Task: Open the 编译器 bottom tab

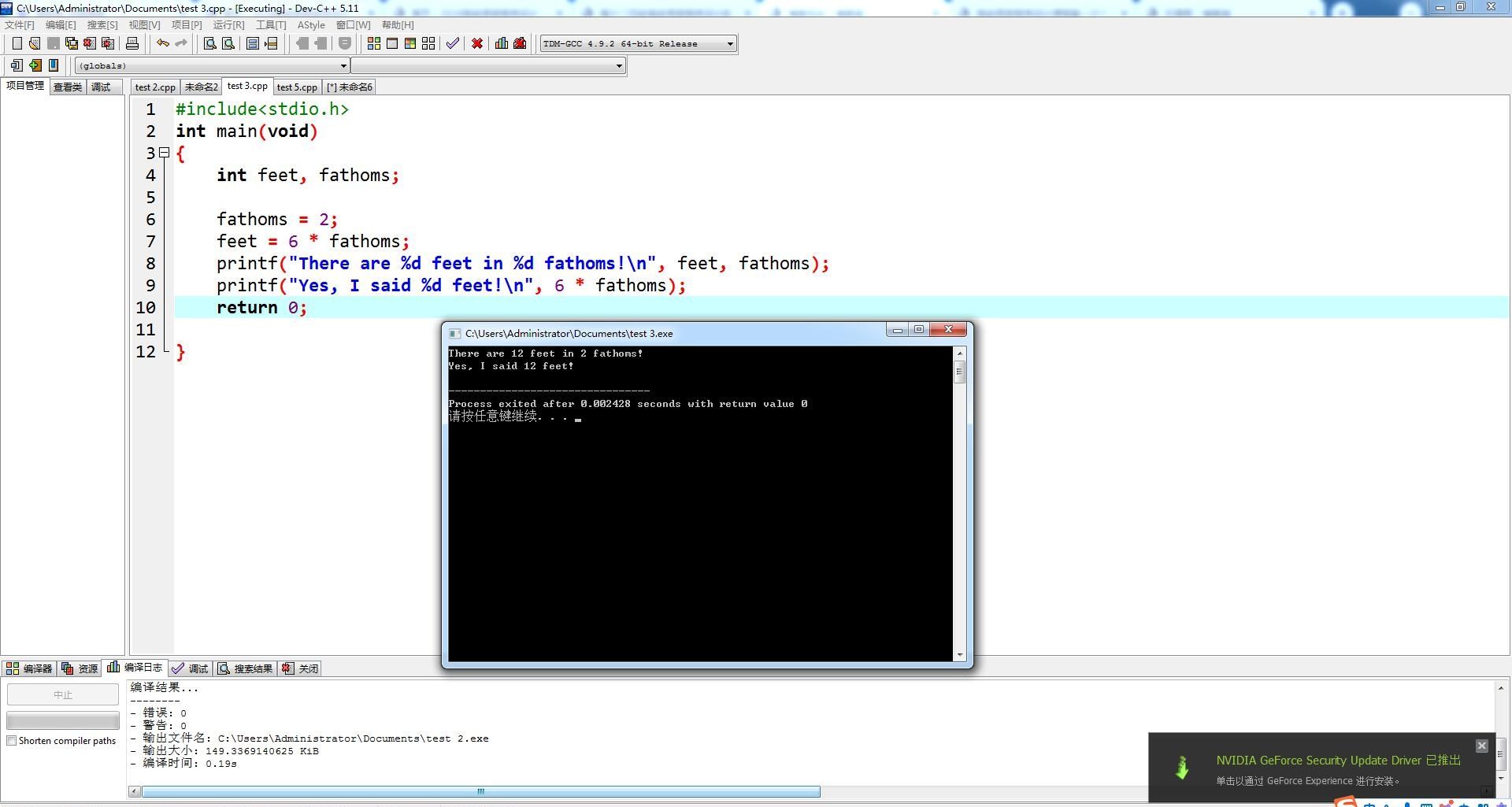Action: click(x=29, y=668)
